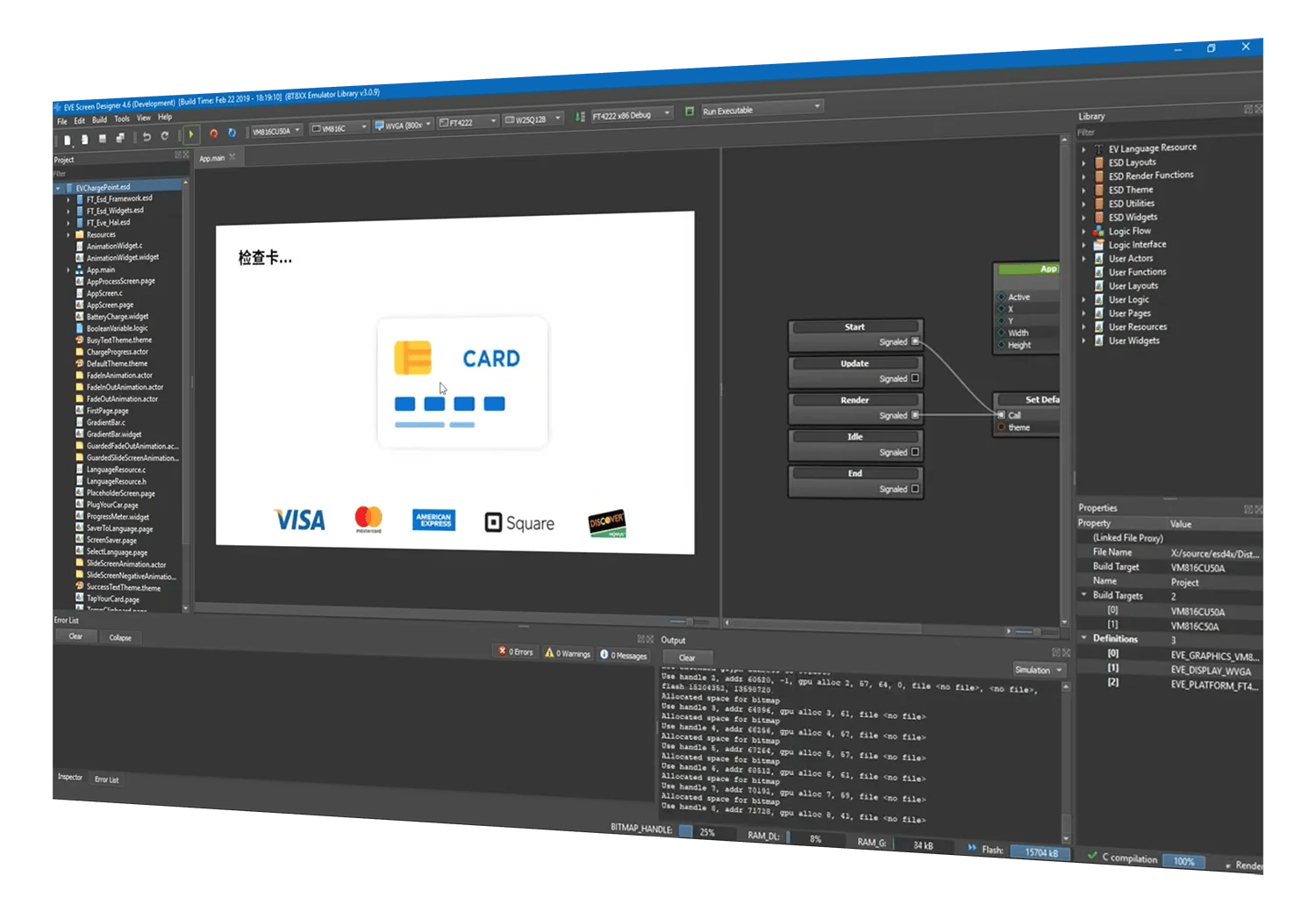Collapse Build Targets in Properties
The width and height of the screenshot is (1316, 912).
click(1084, 595)
